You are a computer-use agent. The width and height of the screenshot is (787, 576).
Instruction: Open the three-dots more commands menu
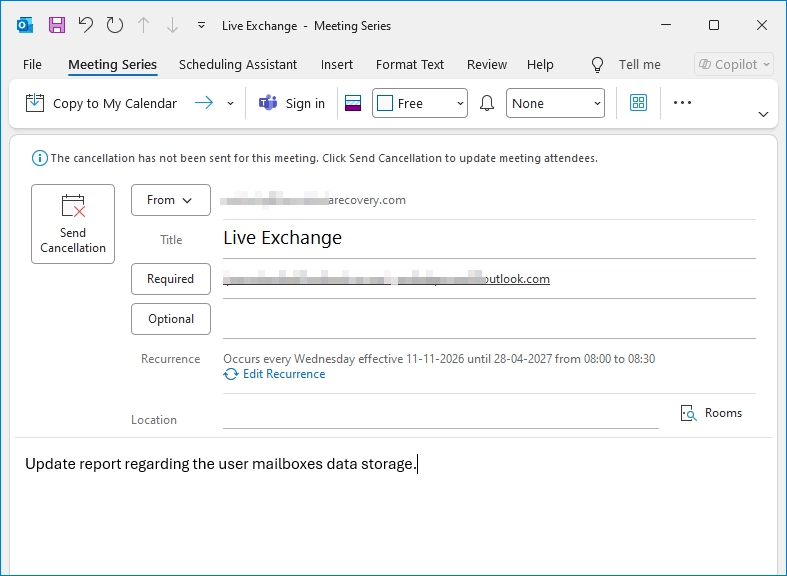click(682, 103)
